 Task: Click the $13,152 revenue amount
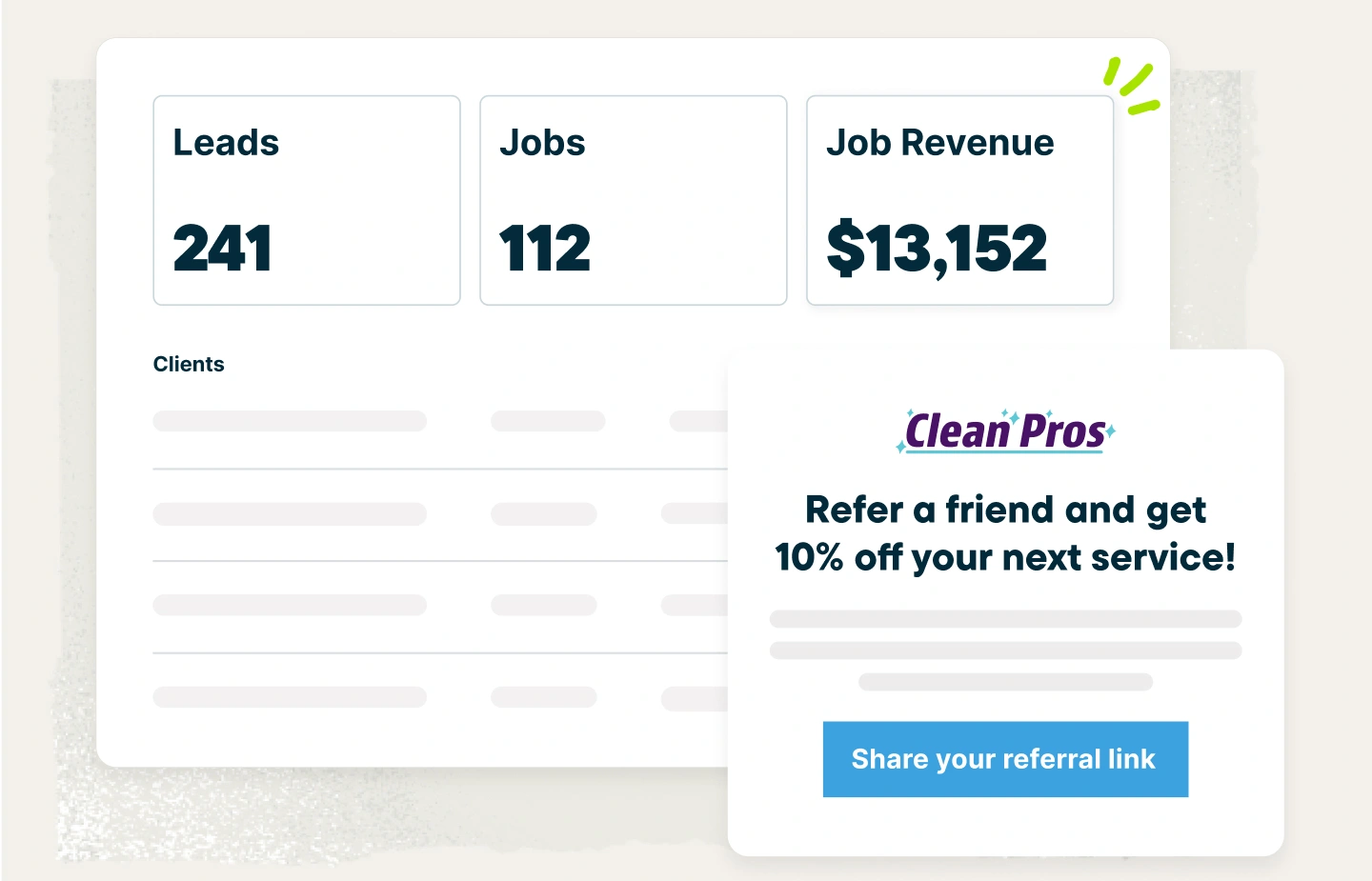938,250
